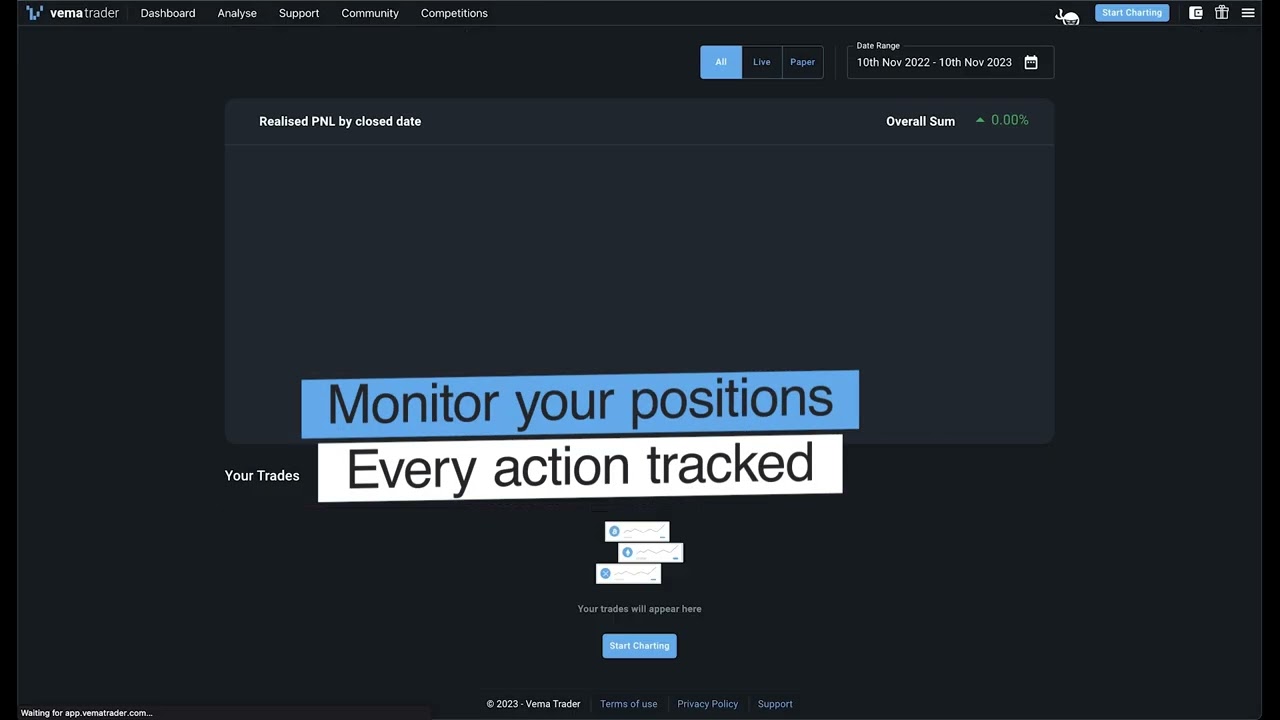1280x720 pixels.
Task: Open the Dashboard menu
Action: click(168, 13)
